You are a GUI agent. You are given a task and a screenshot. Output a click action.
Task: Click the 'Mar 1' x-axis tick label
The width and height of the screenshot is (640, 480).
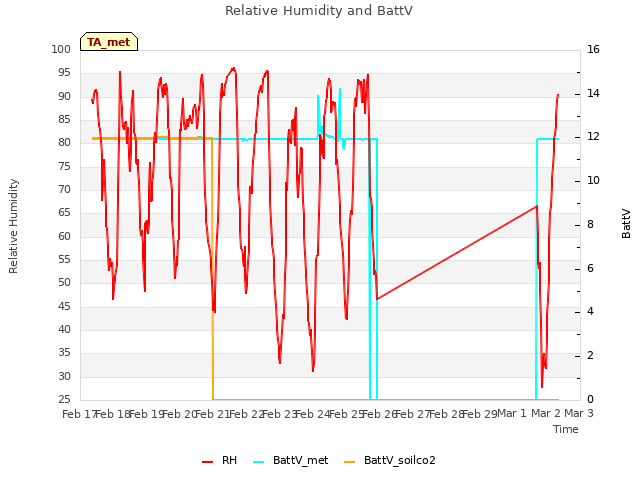click(512, 413)
